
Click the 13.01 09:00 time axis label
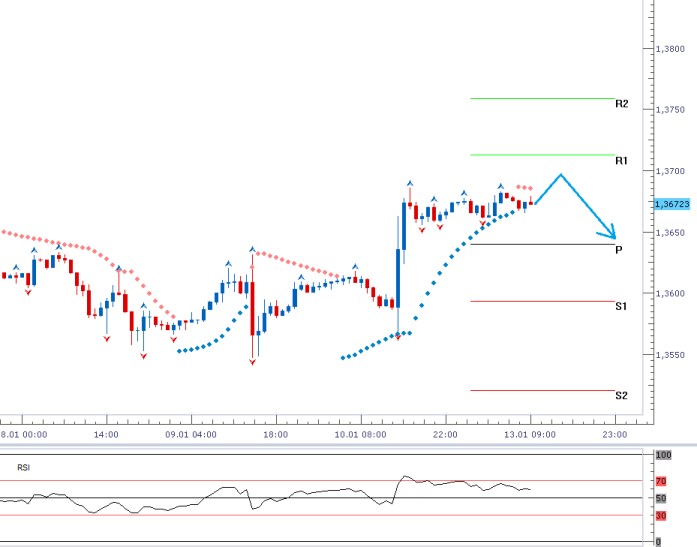point(530,435)
